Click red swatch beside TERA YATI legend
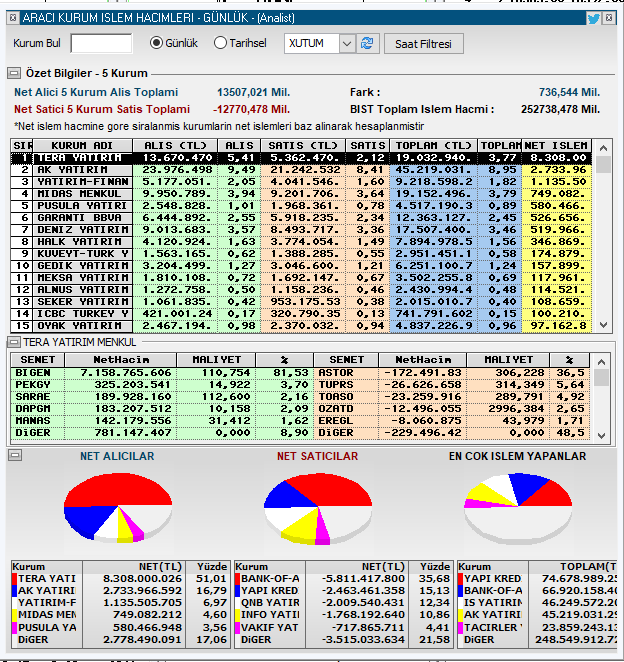 click(x=15, y=579)
